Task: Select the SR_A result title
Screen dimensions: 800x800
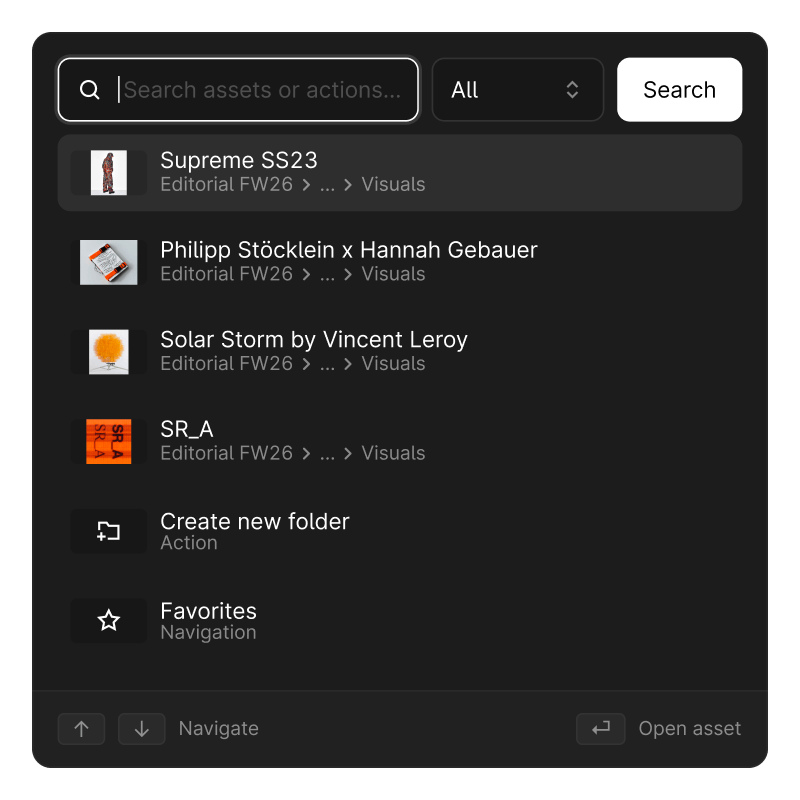Action: click(x=187, y=430)
